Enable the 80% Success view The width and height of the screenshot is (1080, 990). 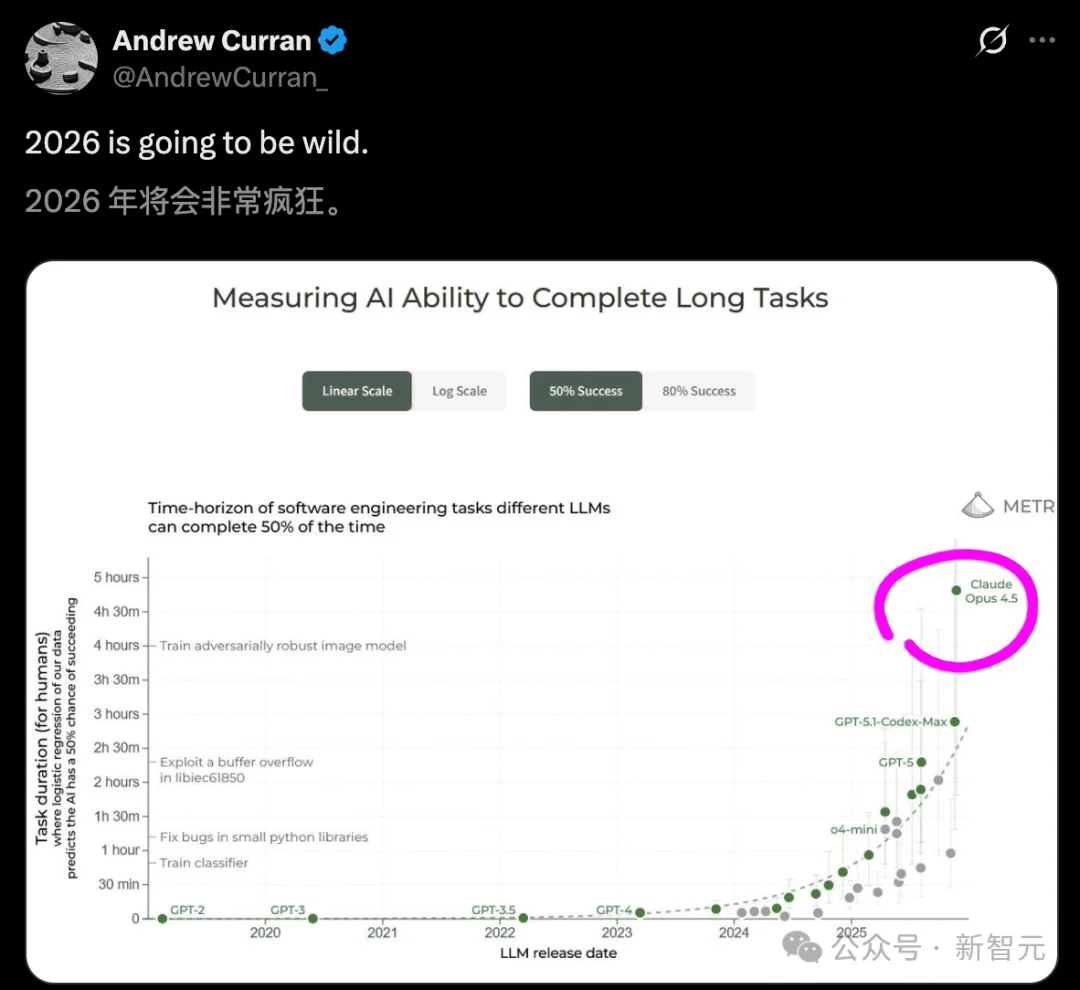coord(700,390)
